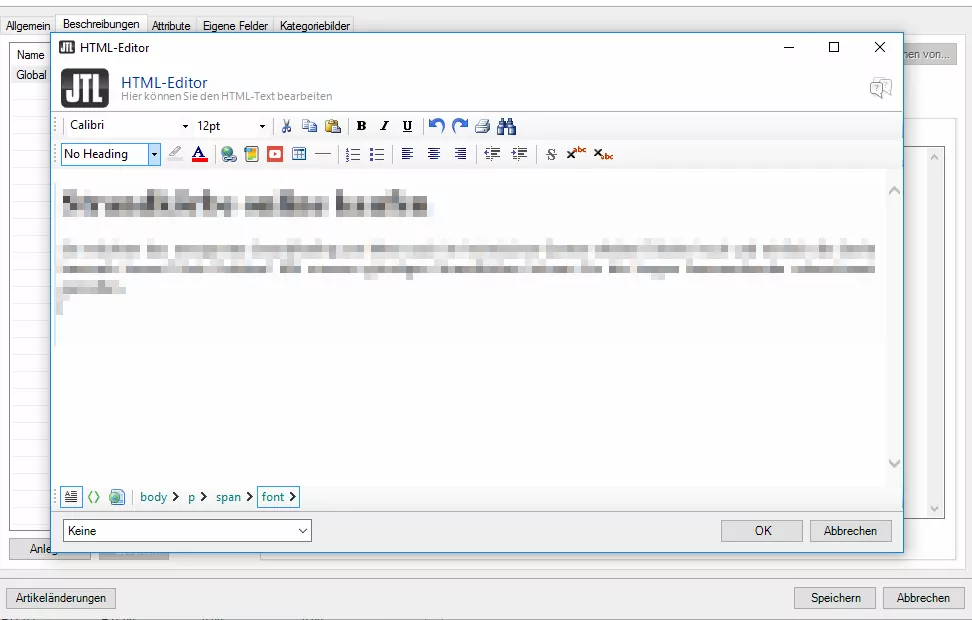The height and width of the screenshot is (620, 972).
Task: Center align the text
Action: [x=433, y=154]
